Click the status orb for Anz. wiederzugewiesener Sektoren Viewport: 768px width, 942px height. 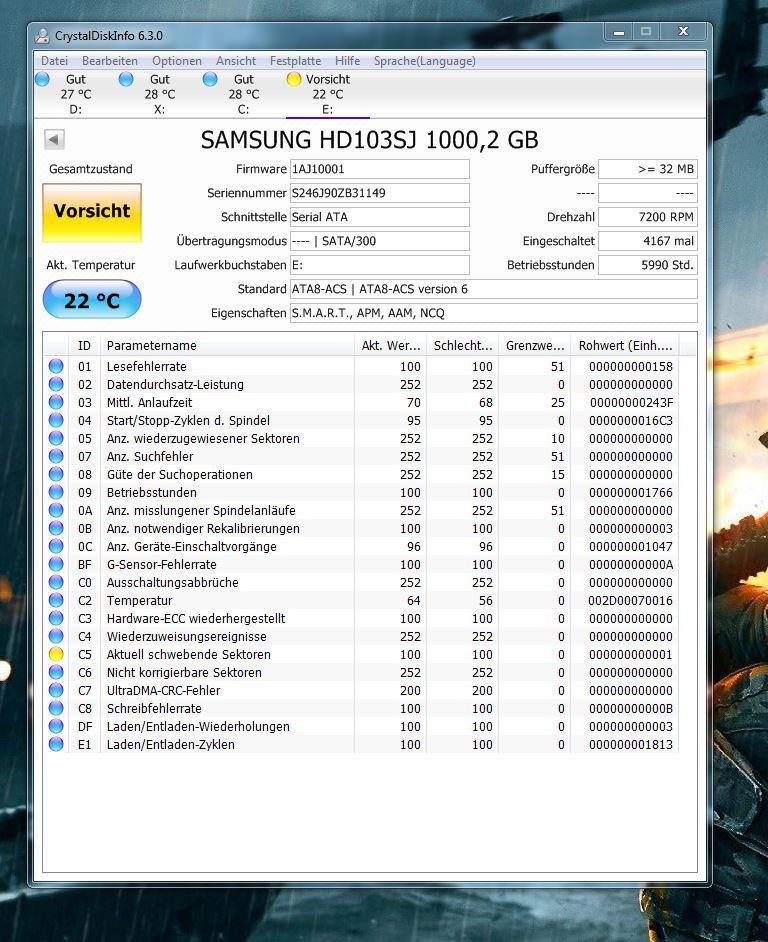click(x=56, y=438)
